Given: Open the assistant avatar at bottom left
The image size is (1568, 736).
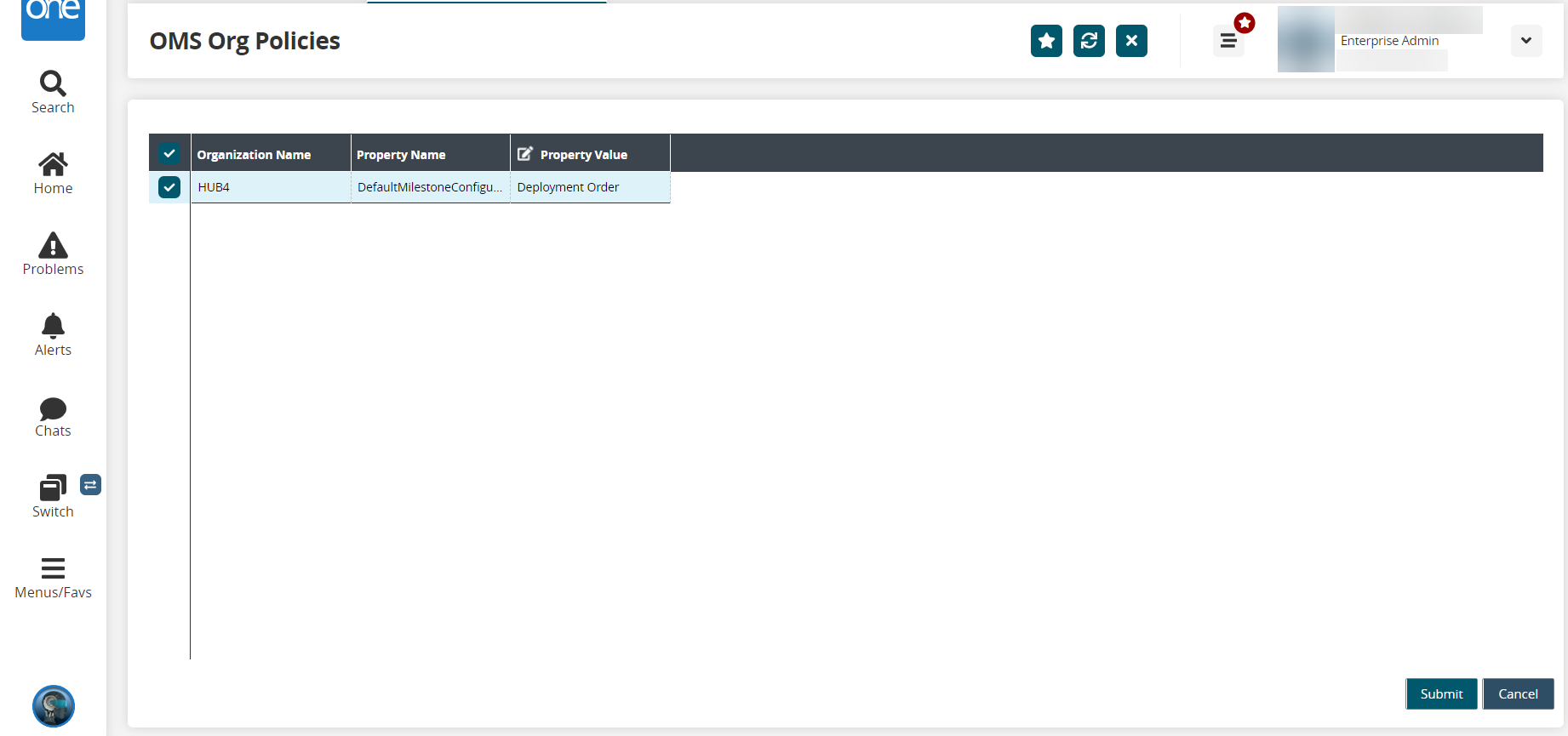Looking at the screenshot, I should 54,706.
